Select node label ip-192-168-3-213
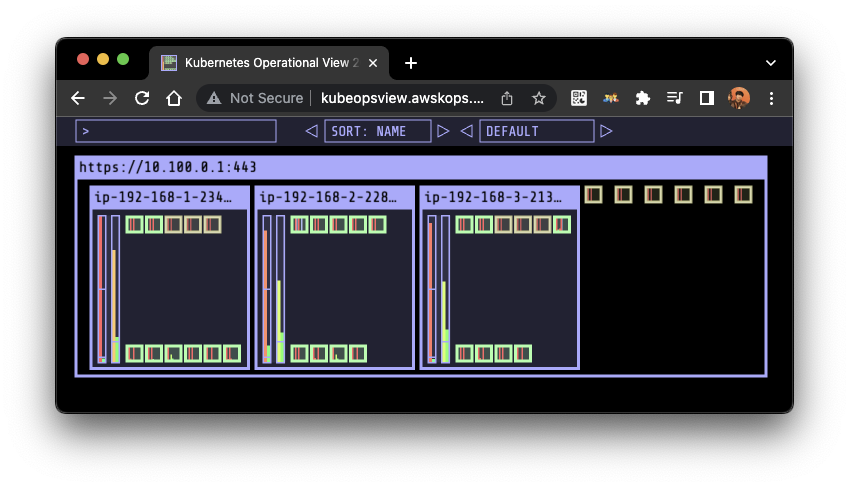This screenshot has width=849, height=487. pos(493,197)
